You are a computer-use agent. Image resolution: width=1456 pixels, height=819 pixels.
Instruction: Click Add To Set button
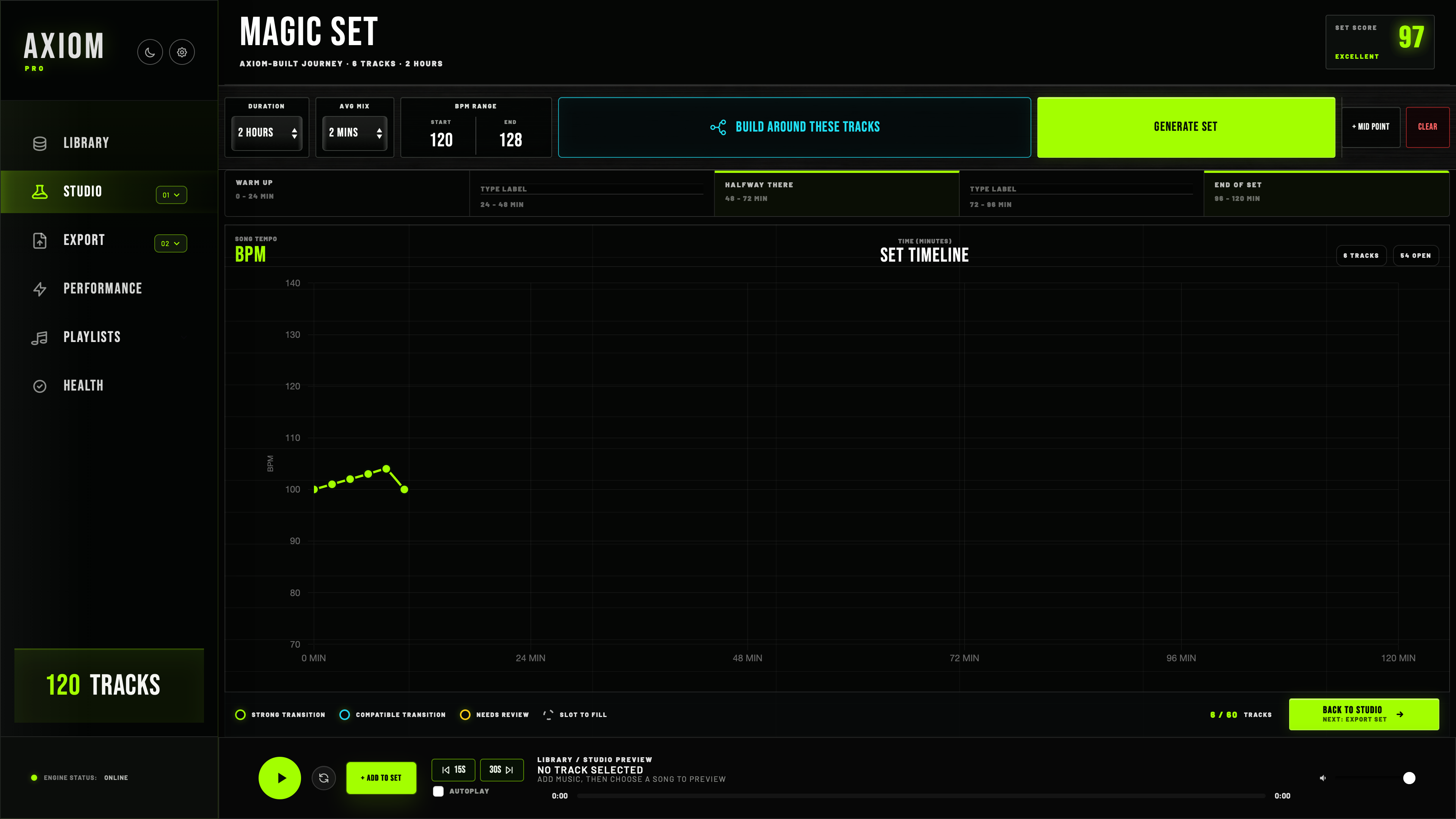pos(381,778)
